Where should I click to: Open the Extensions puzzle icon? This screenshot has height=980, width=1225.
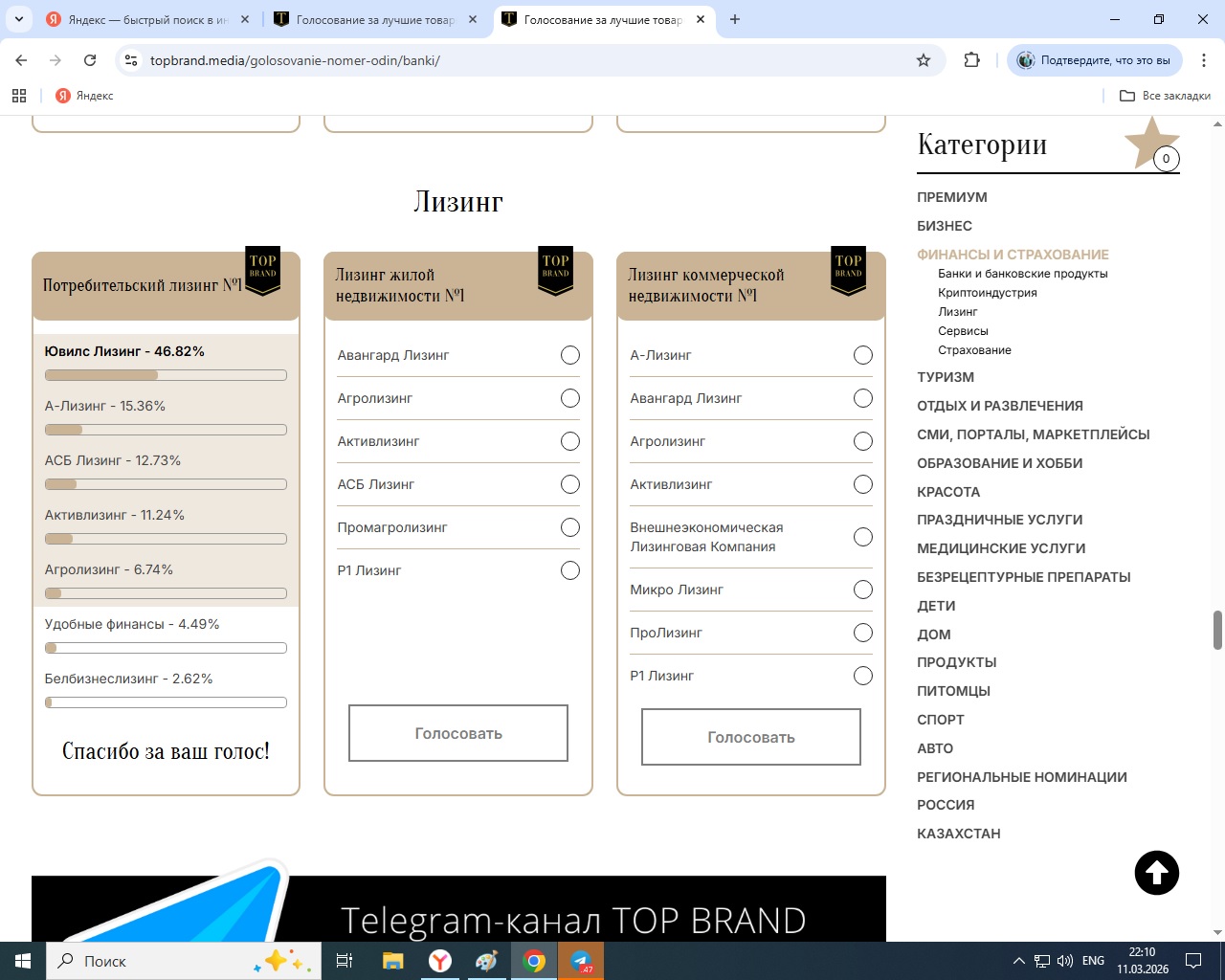[972, 60]
